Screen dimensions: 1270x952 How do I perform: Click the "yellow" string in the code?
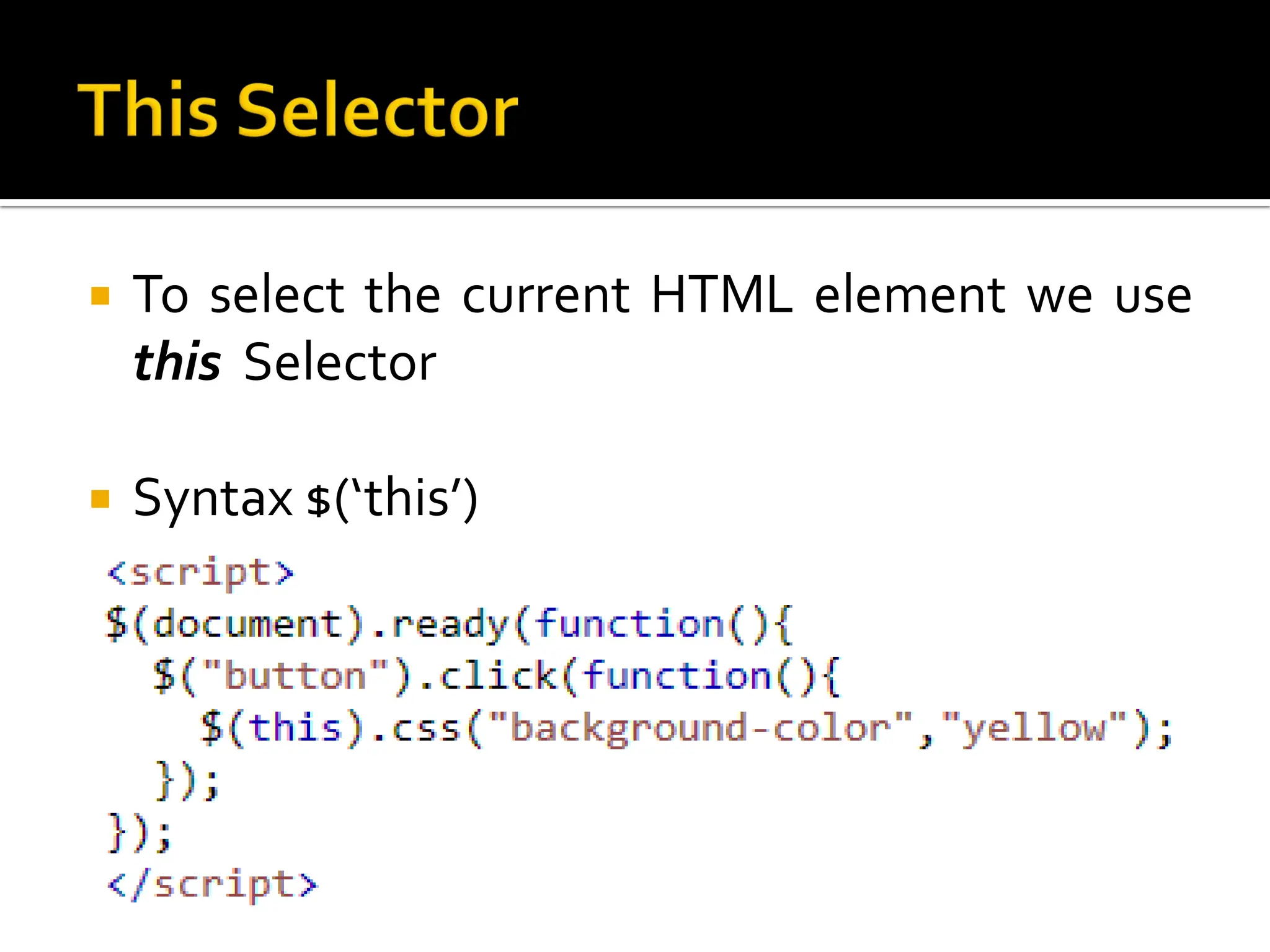click(1033, 728)
